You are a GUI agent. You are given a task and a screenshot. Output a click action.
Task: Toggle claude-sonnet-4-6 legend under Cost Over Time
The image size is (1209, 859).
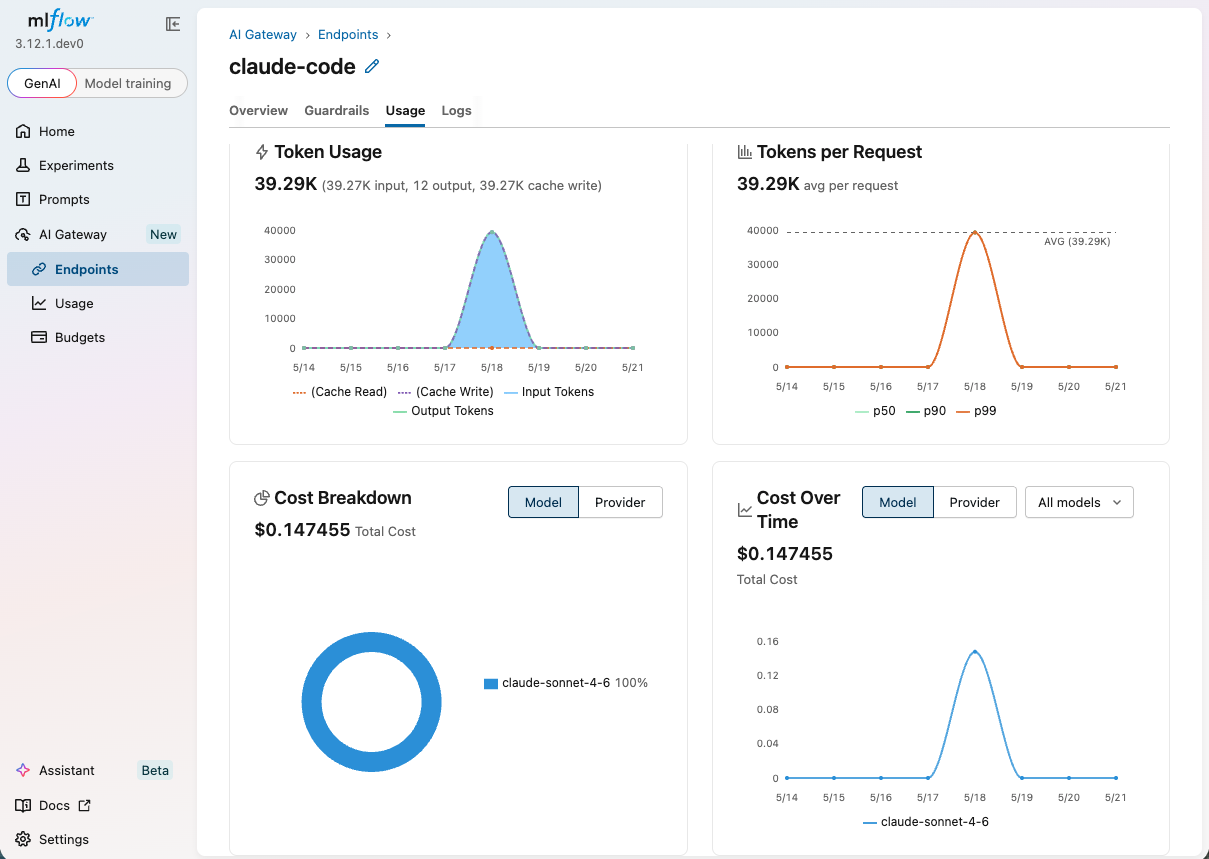pyautogui.click(x=925, y=822)
